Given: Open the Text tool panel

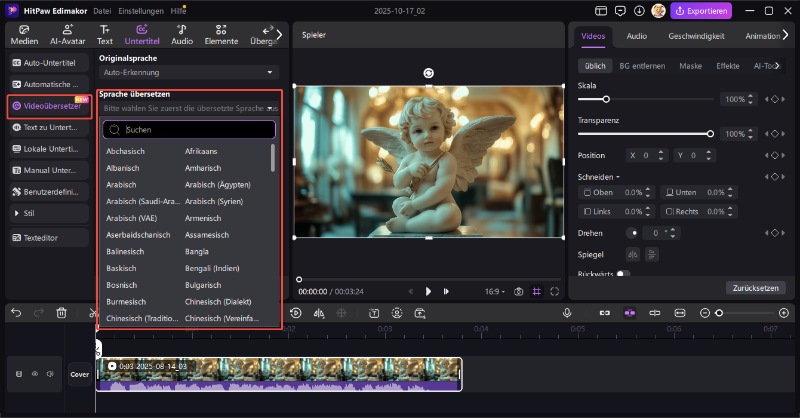Looking at the screenshot, I should pyautogui.click(x=105, y=35).
